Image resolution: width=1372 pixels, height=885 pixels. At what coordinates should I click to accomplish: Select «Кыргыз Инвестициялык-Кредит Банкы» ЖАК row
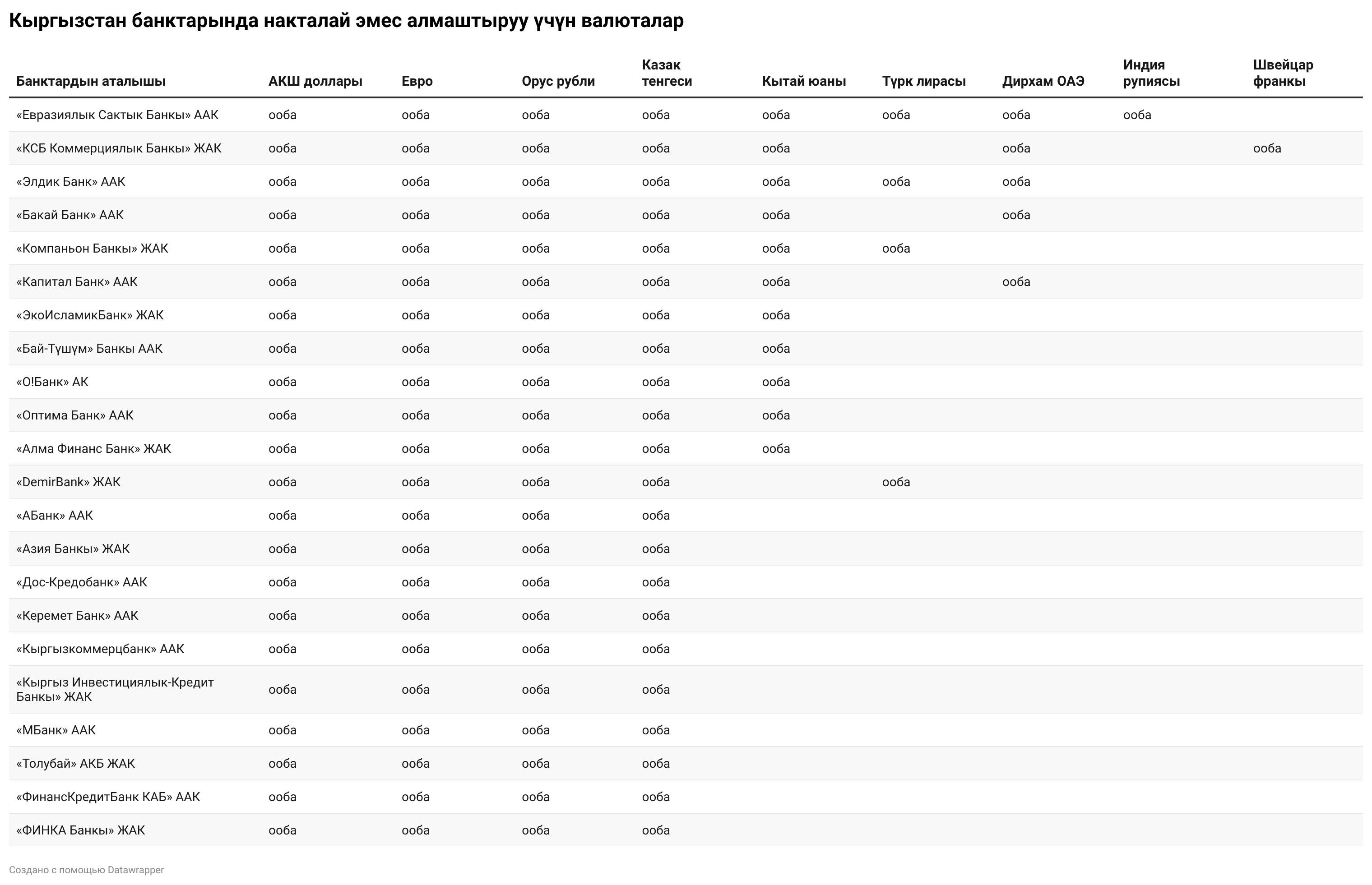(686, 690)
